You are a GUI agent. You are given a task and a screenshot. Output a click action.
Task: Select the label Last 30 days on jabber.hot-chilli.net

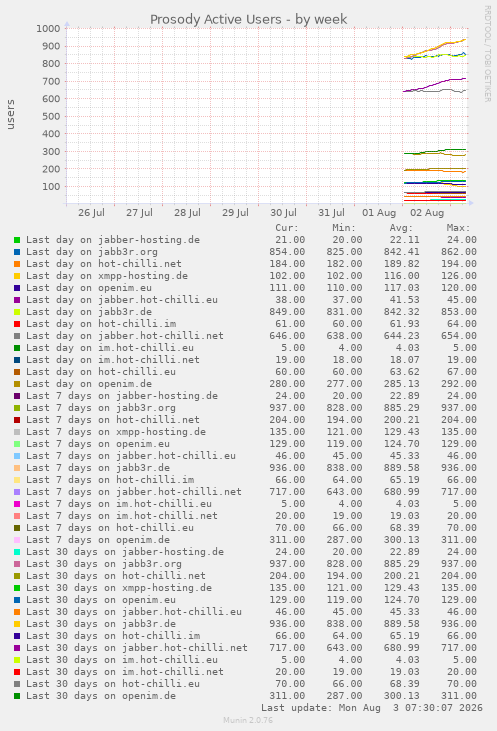[137, 648]
